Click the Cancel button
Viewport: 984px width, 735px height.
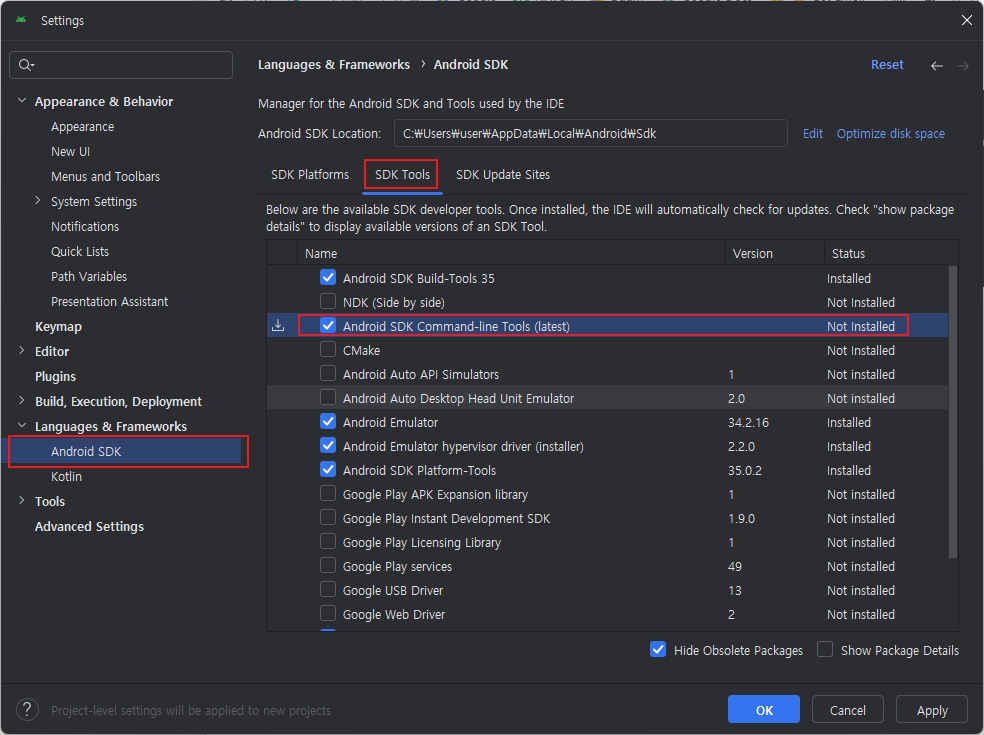point(848,709)
